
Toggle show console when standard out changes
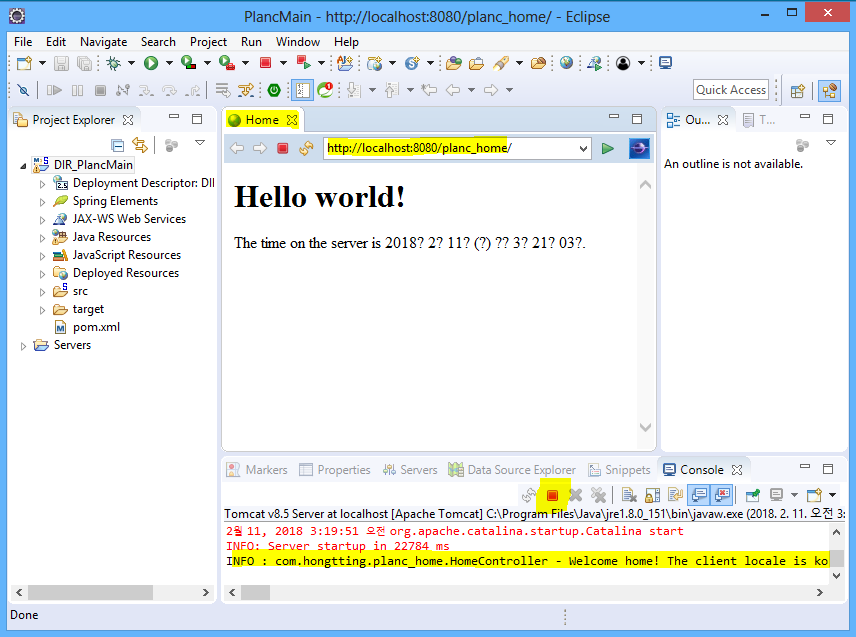point(699,495)
